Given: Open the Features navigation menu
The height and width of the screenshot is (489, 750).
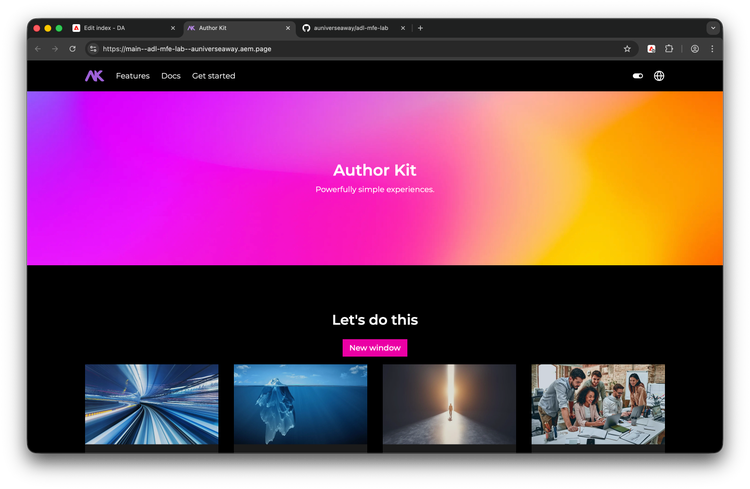Looking at the screenshot, I should coord(132,76).
